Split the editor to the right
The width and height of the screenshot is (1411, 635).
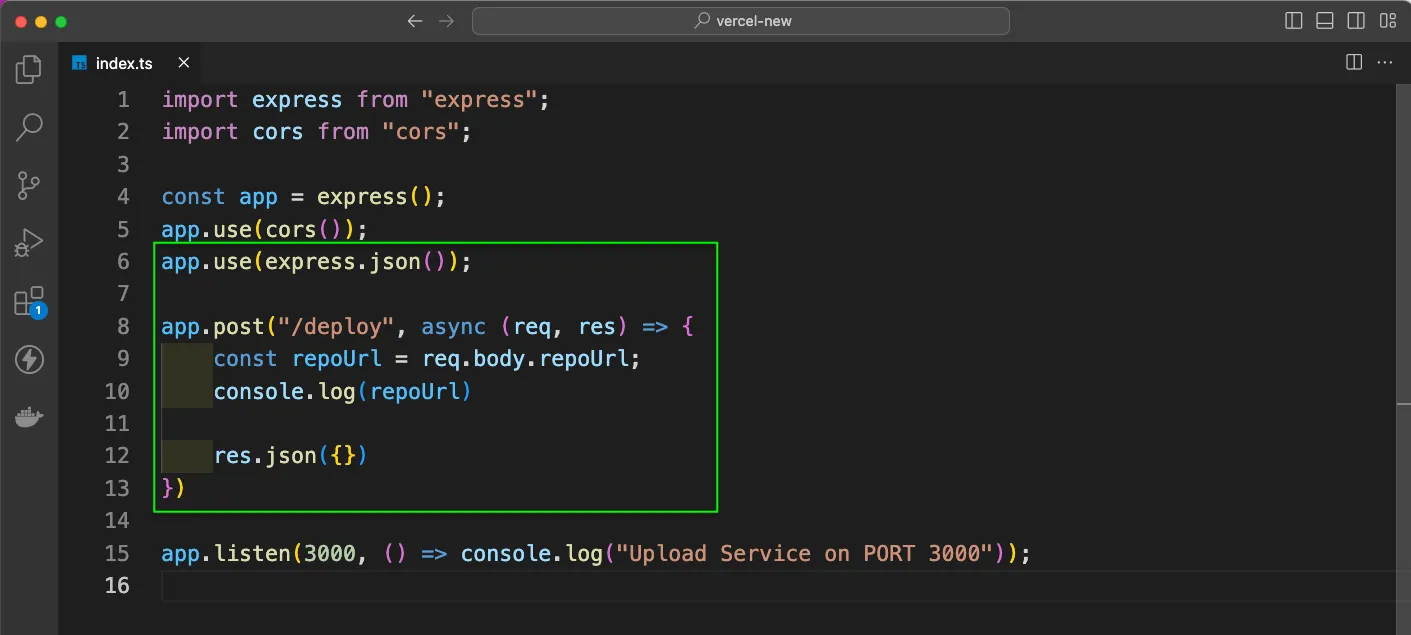[x=1354, y=63]
